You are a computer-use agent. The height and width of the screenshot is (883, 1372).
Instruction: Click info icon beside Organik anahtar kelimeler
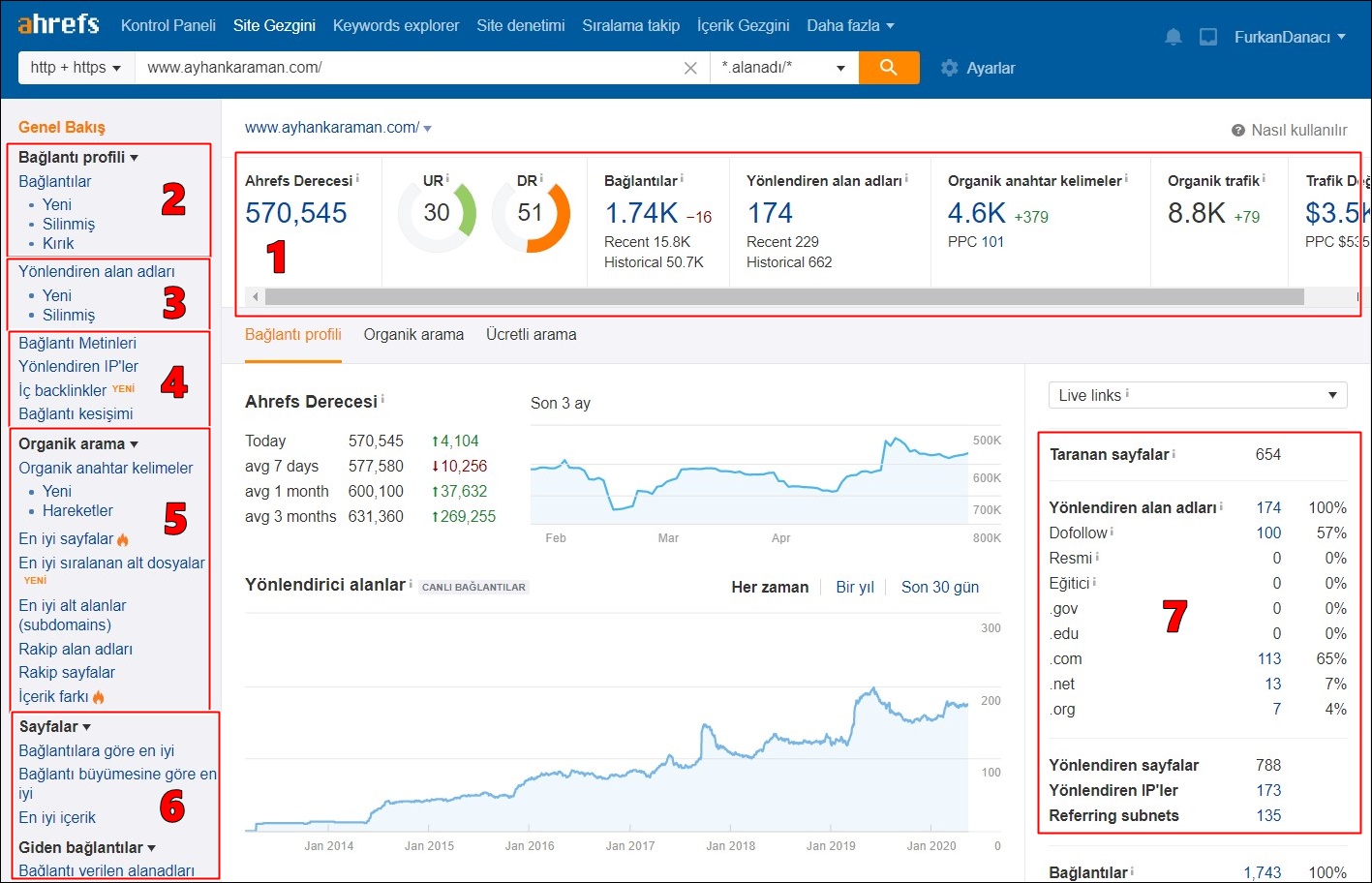click(1127, 178)
